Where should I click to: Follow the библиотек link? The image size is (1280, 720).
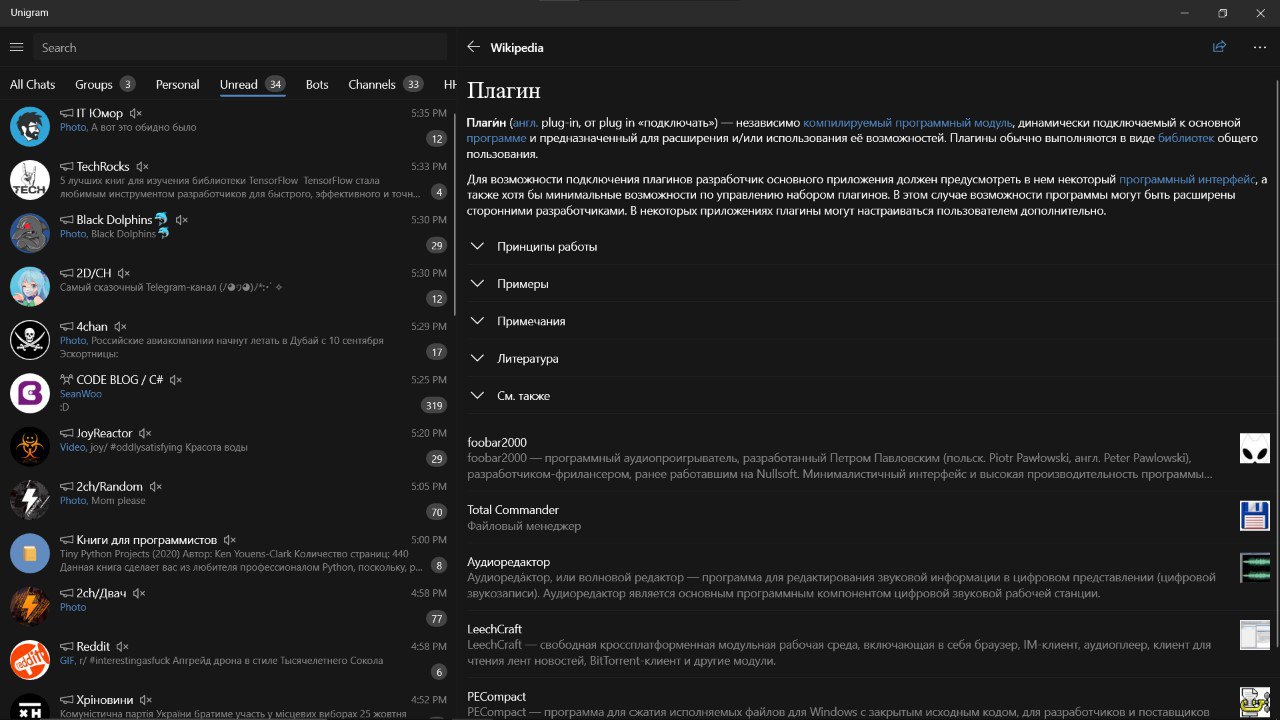pos(1186,138)
